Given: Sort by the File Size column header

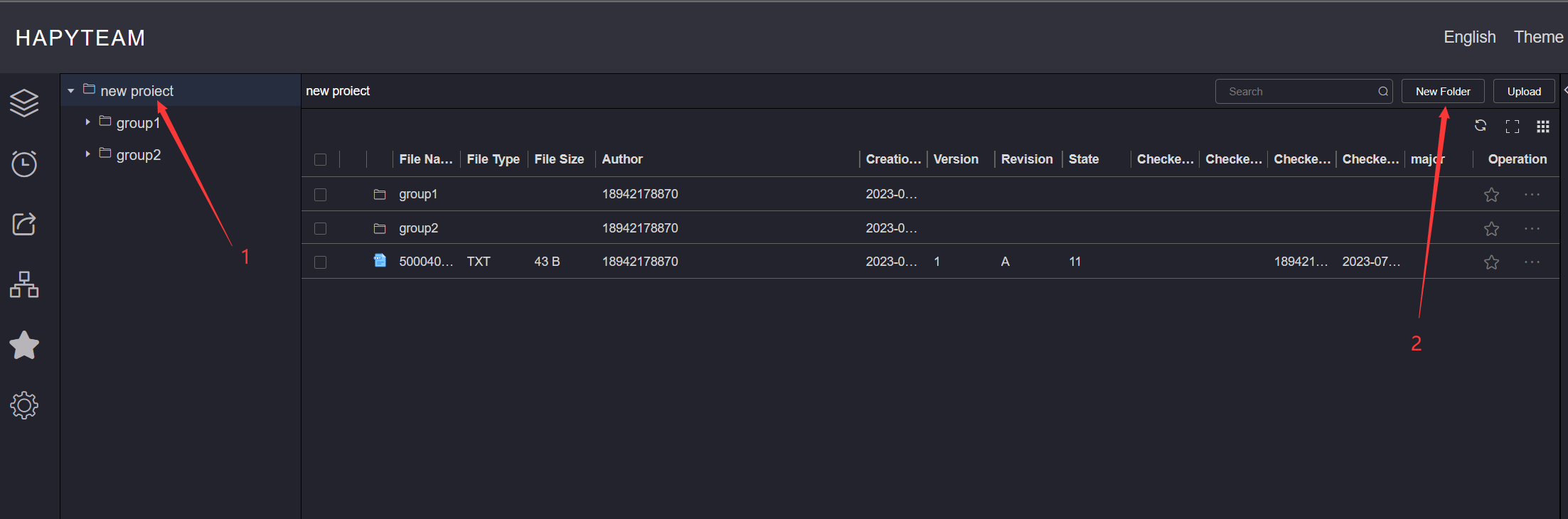Looking at the screenshot, I should 559,159.
